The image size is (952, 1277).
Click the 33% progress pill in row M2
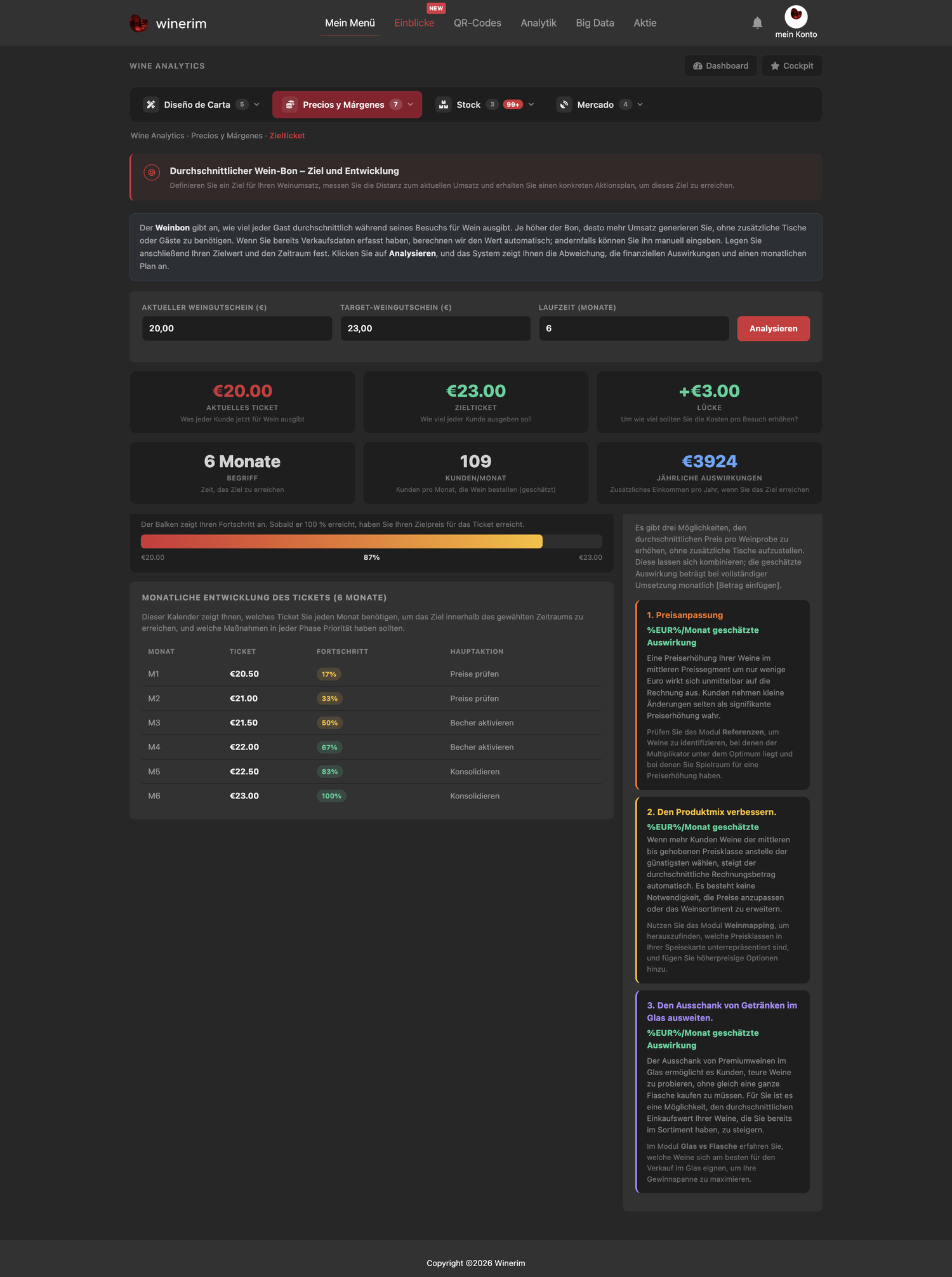[x=329, y=699]
